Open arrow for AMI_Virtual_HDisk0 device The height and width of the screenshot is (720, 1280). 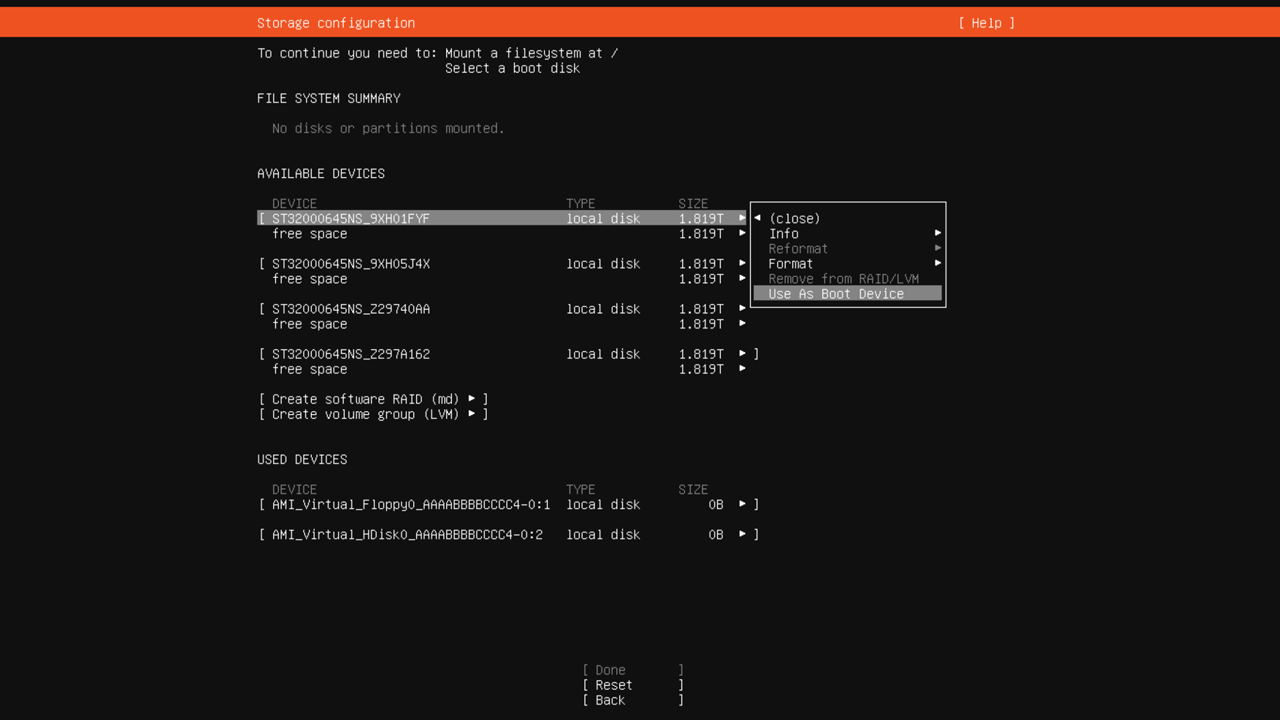742,535
